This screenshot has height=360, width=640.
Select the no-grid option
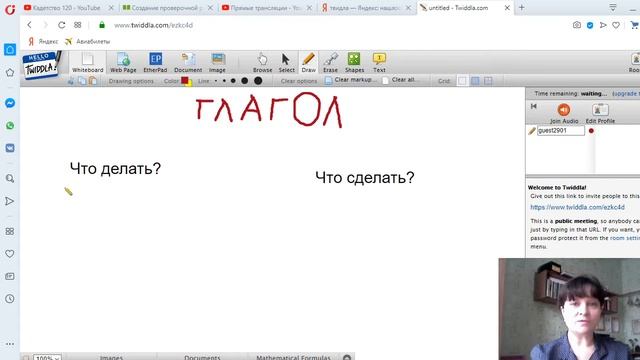[x=462, y=81]
